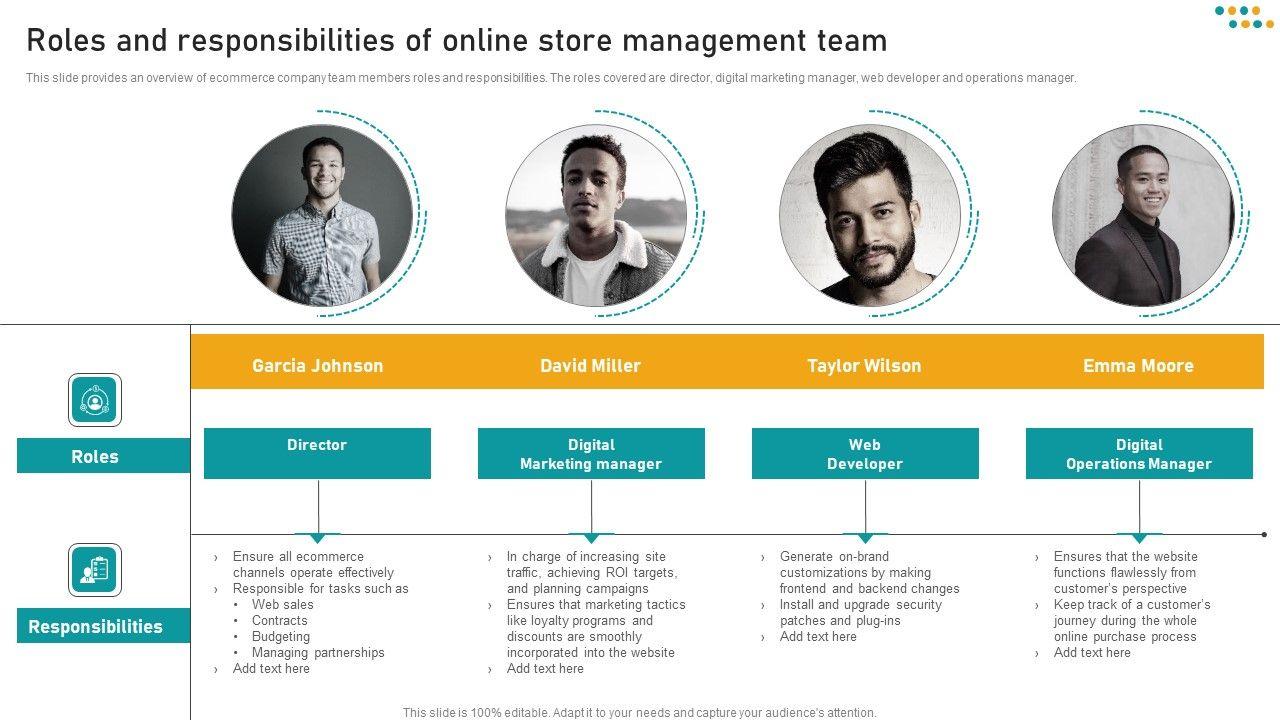Select David Miller's profile photo

click(596, 215)
